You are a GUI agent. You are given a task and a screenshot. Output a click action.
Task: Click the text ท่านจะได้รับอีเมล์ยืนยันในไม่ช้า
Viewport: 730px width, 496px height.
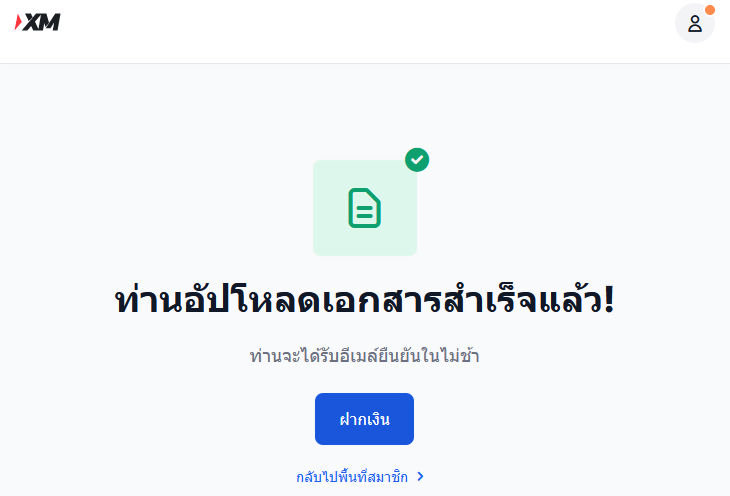tap(365, 356)
